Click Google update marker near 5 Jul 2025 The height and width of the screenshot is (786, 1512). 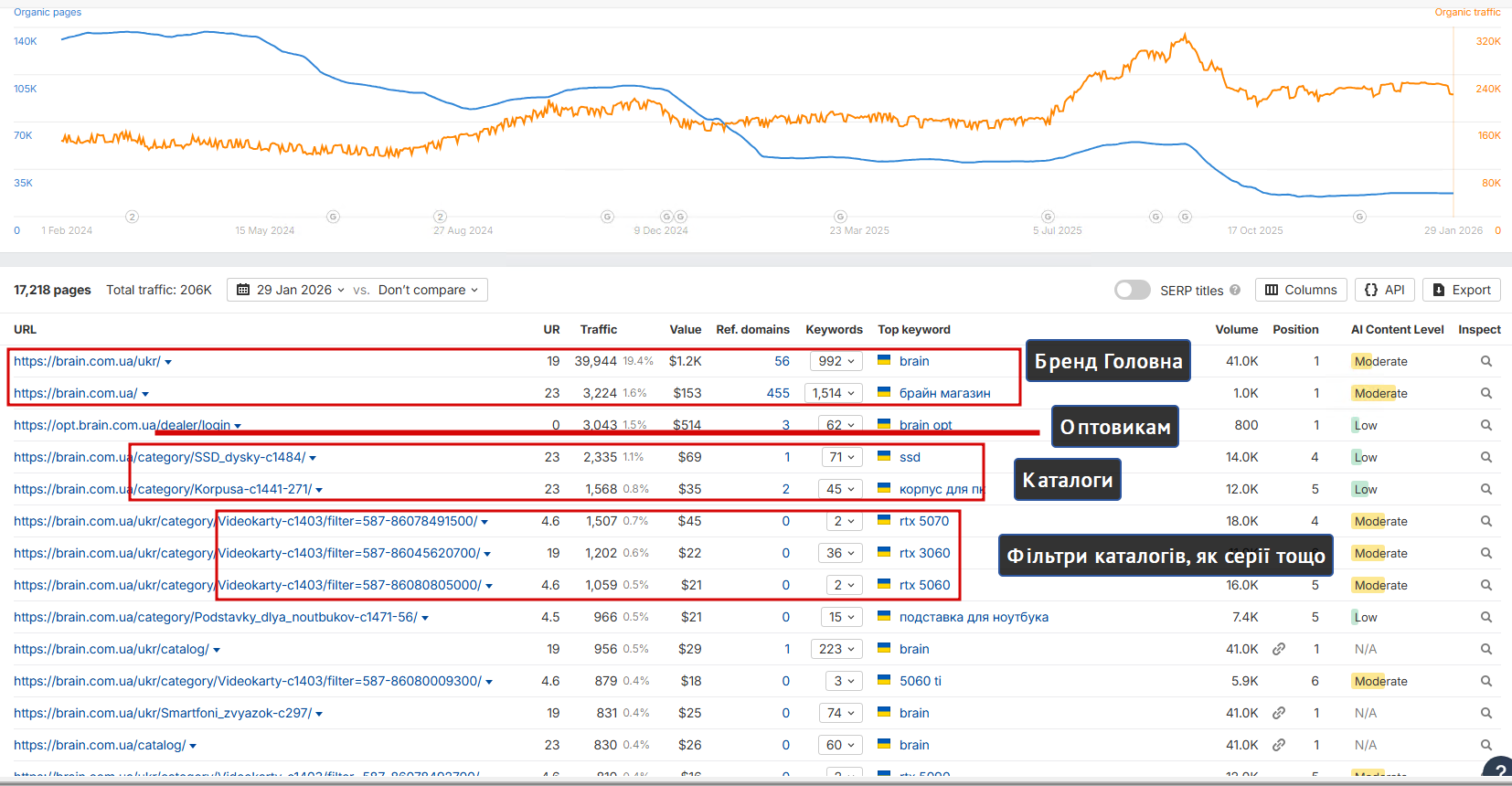1048,217
